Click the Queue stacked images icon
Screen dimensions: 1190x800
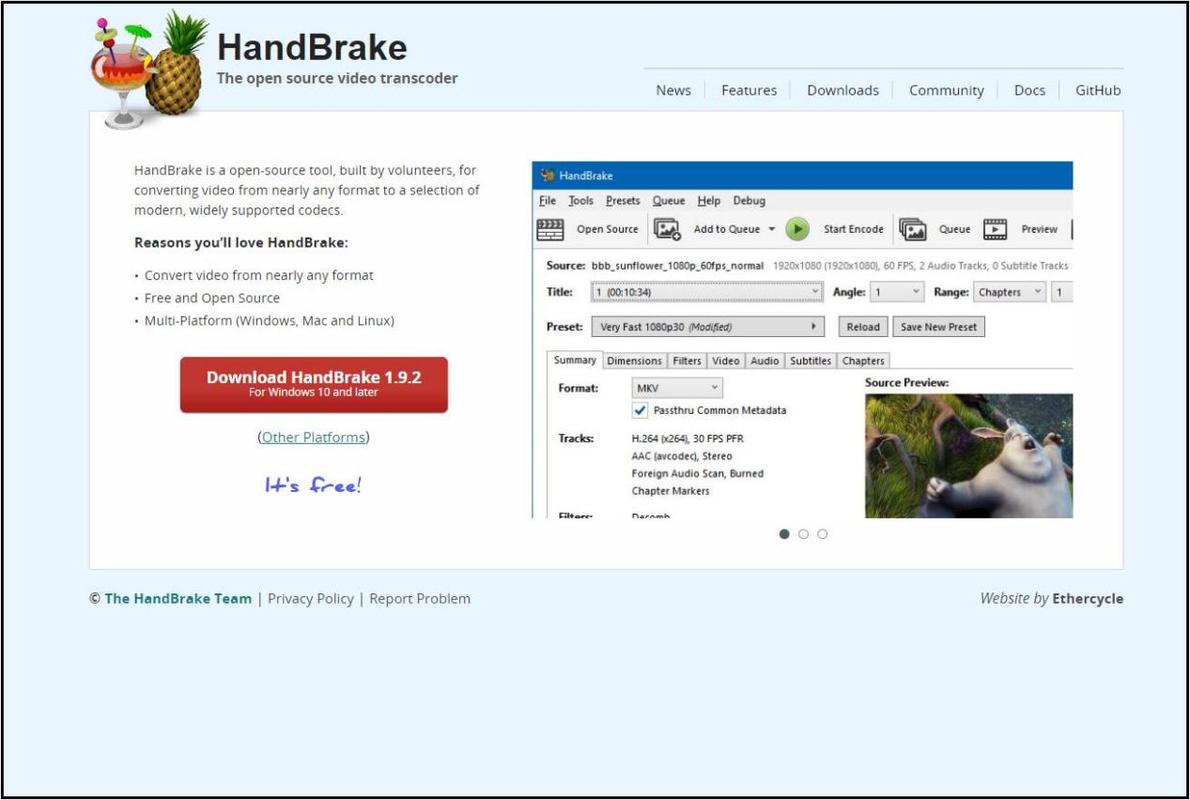tap(912, 229)
